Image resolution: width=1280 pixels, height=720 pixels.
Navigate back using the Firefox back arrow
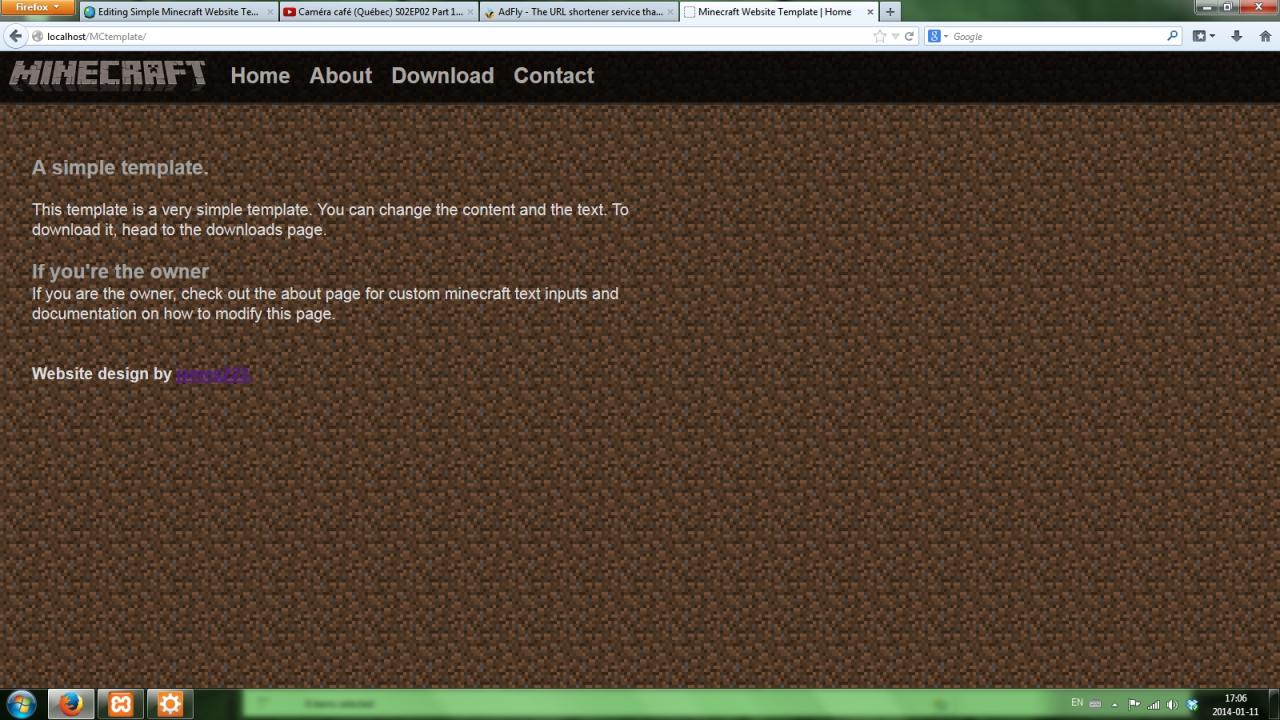[15, 36]
